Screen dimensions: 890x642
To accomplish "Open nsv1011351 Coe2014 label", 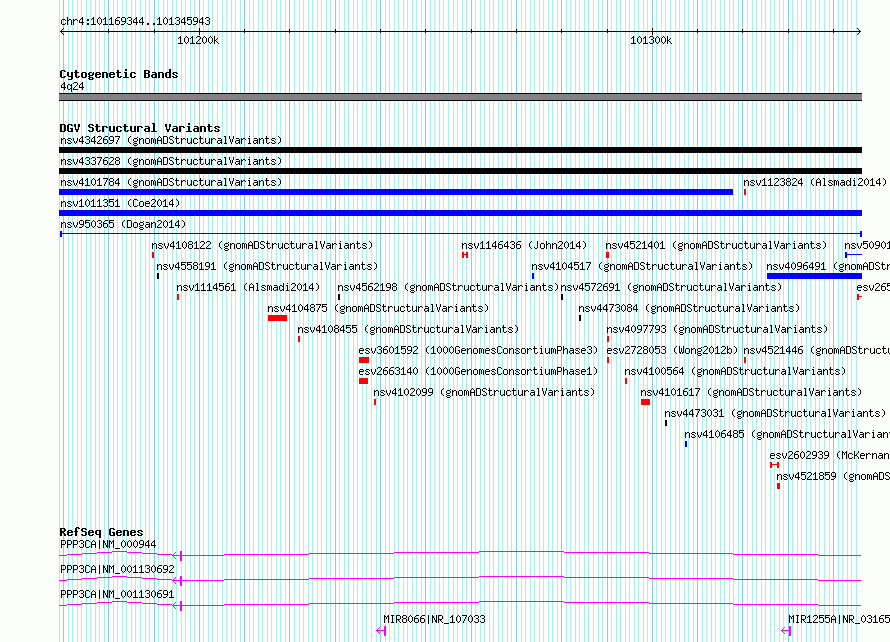I will click(x=120, y=203).
